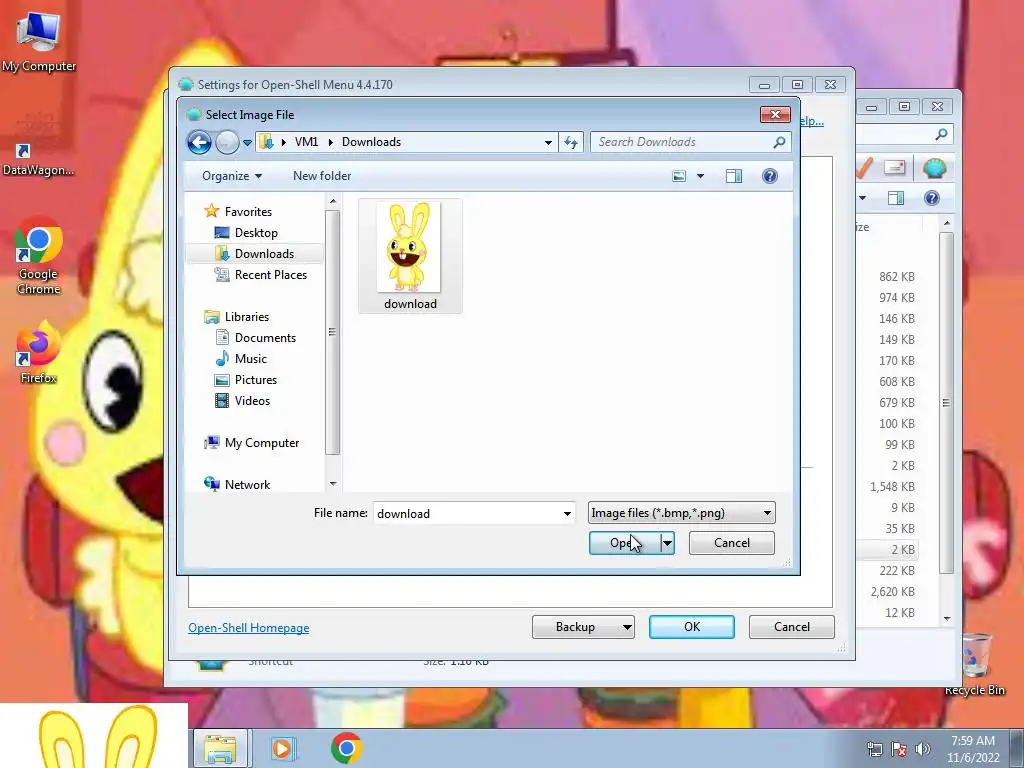Expand the recent locations dropdown arrow

coord(248,142)
